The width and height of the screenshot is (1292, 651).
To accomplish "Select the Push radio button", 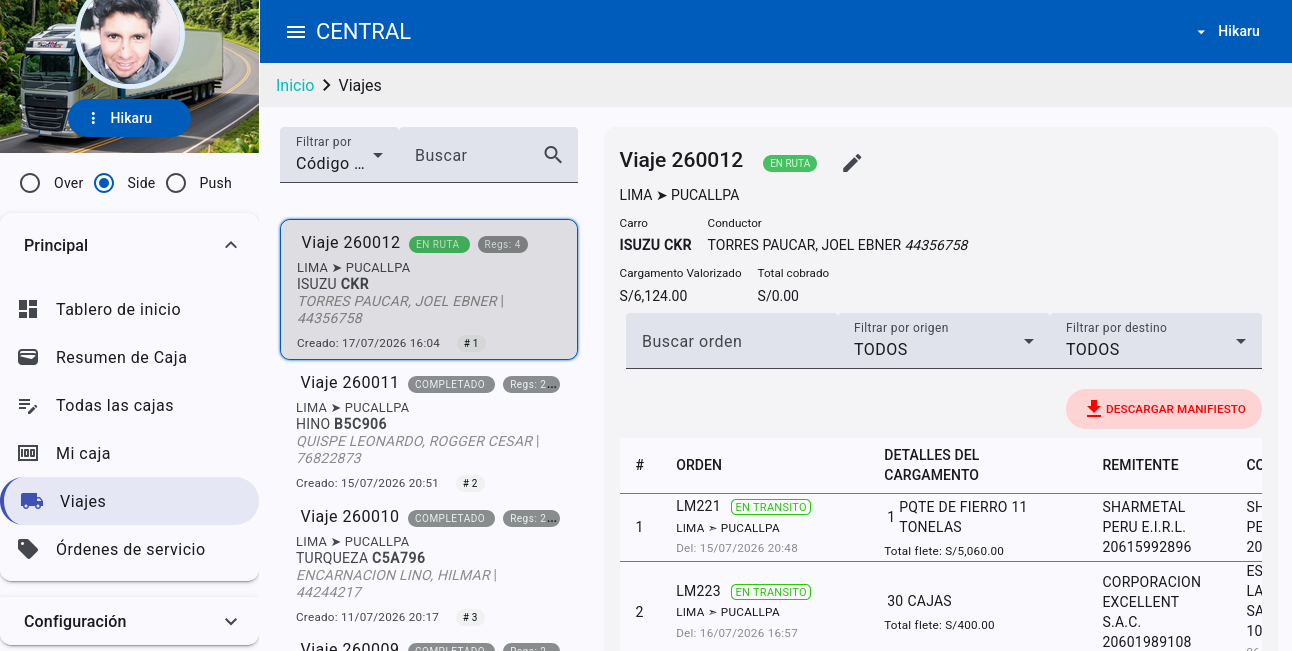I will click(176, 183).
